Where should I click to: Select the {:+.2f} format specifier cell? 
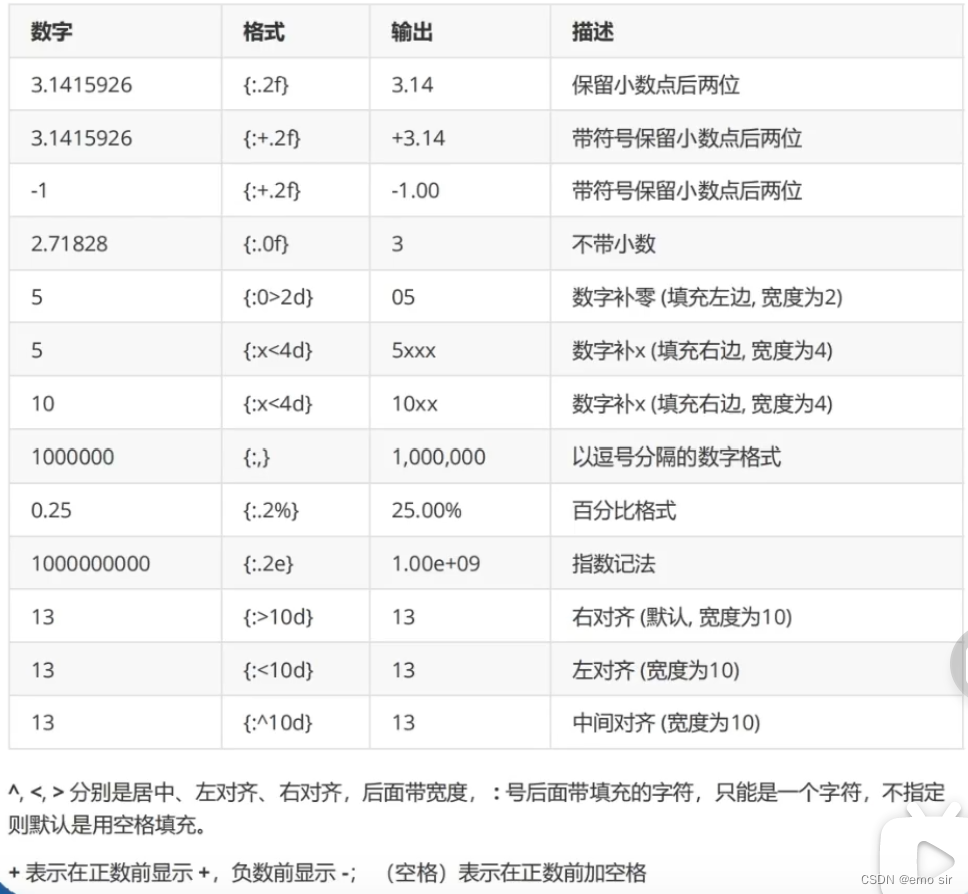270,137
